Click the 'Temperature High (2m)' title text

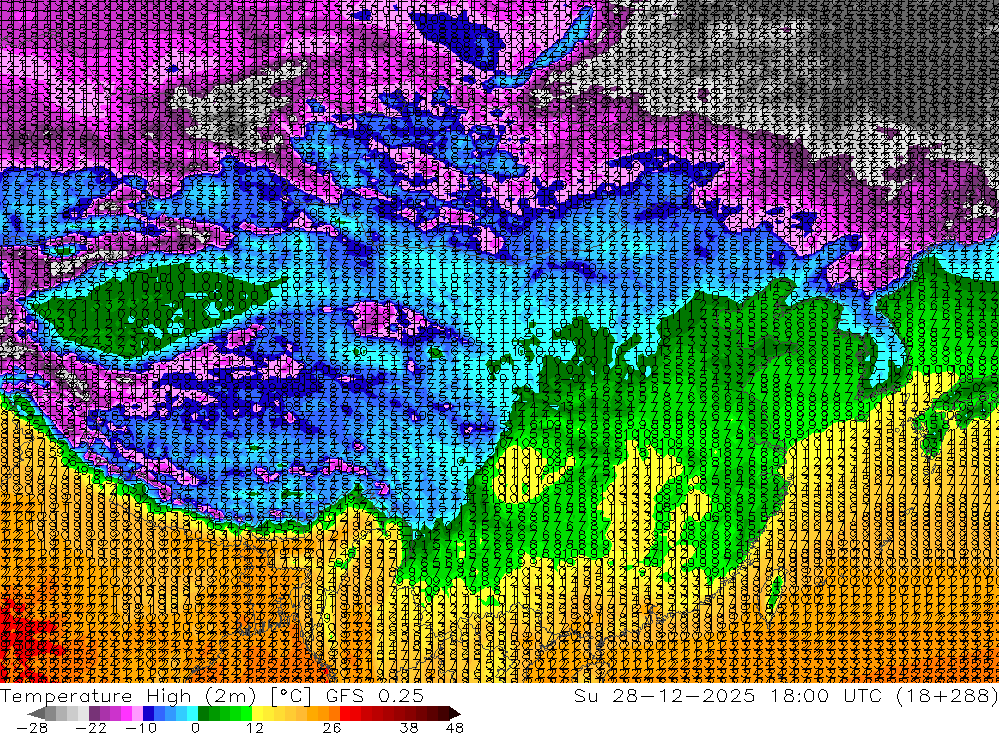pyautogui.click(x=128, y=696)
